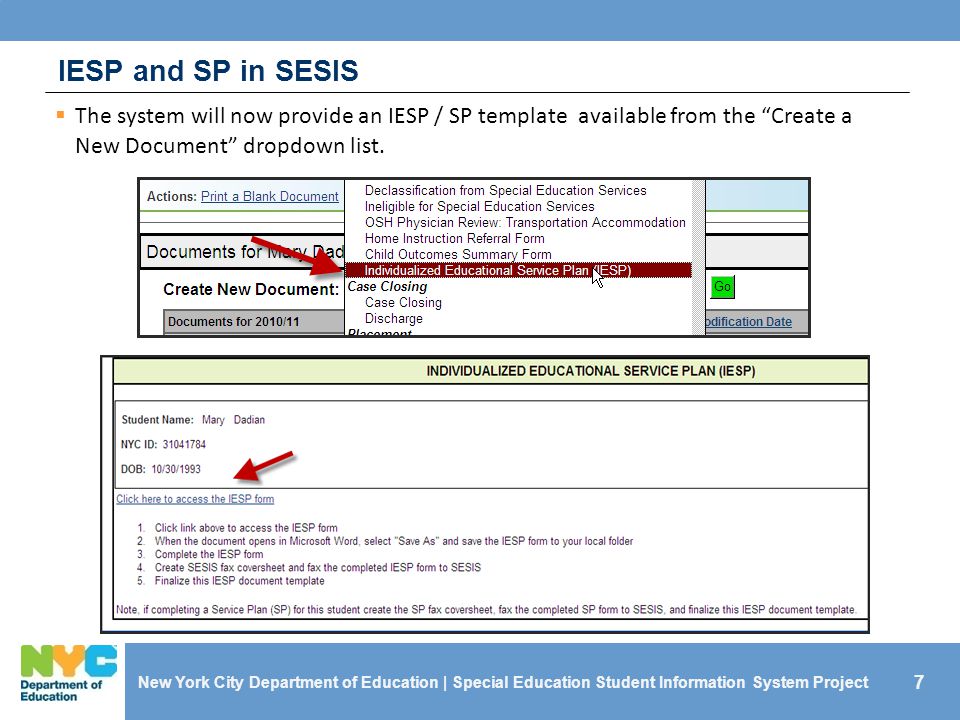Select the indented Case Closing option
The height and width of the screenshot is (720, 960).
point(403,302)
